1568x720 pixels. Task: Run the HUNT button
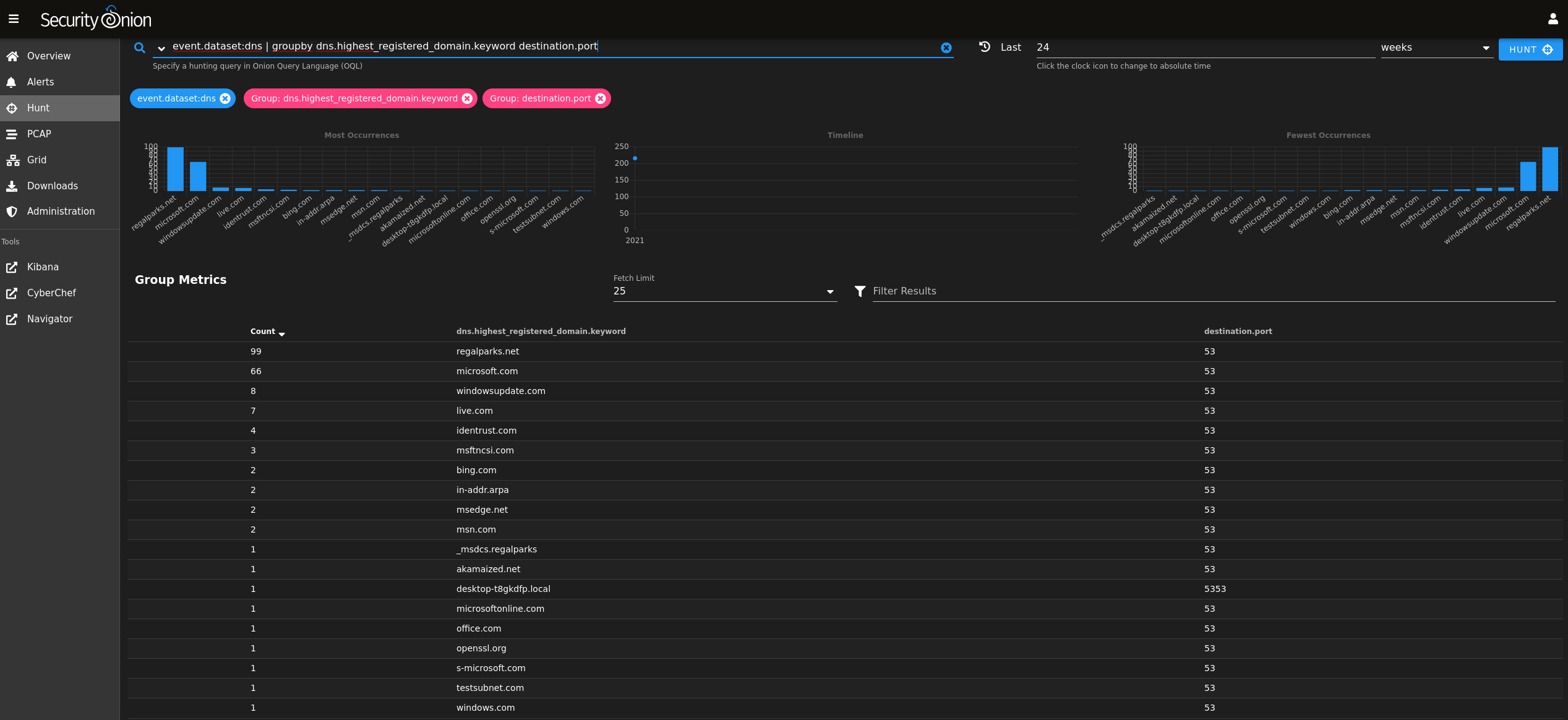[1530, 49]
